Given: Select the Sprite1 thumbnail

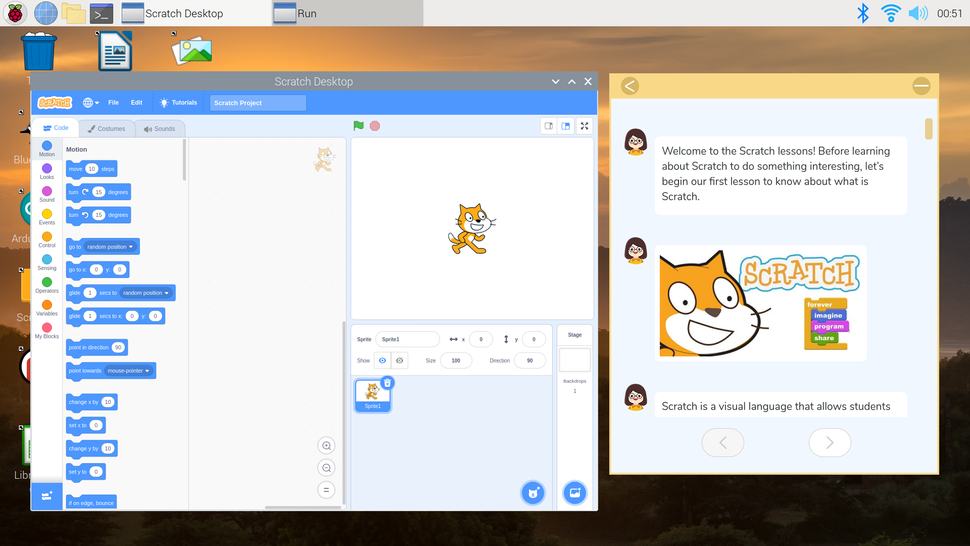Looking at the screenshot, I should click(372, 396).
